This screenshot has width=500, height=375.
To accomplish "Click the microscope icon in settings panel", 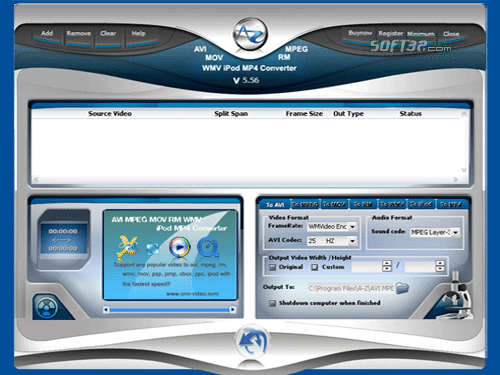I will [457, 296].
